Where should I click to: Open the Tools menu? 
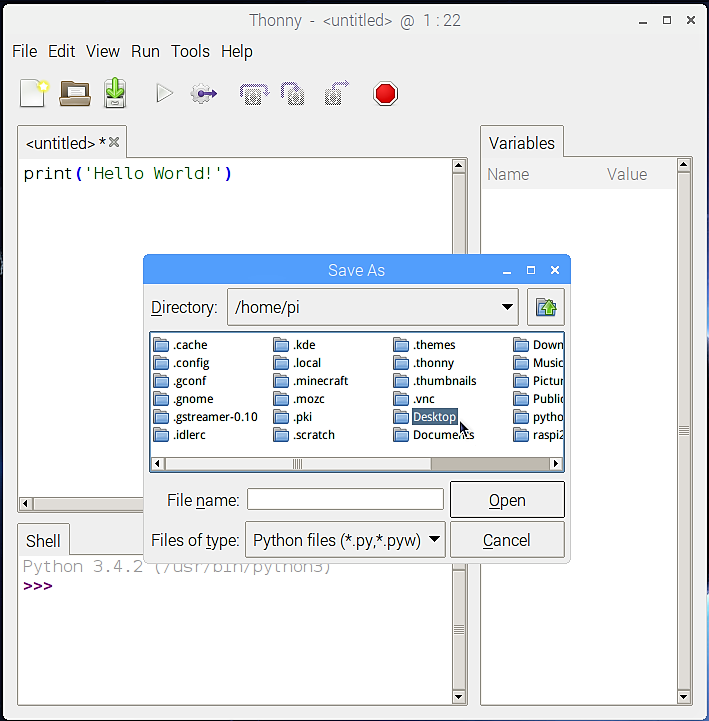(190, 51)
